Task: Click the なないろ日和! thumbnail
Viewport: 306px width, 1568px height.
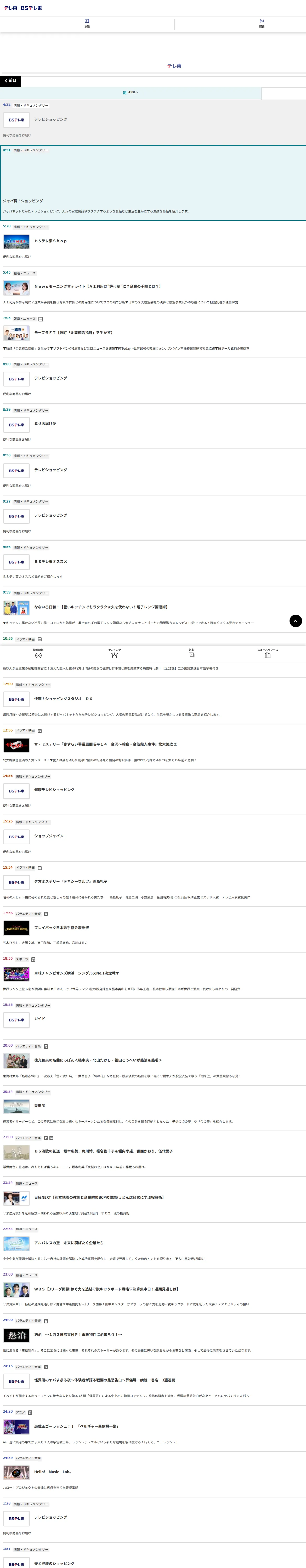Action: [x=16, y=608]
